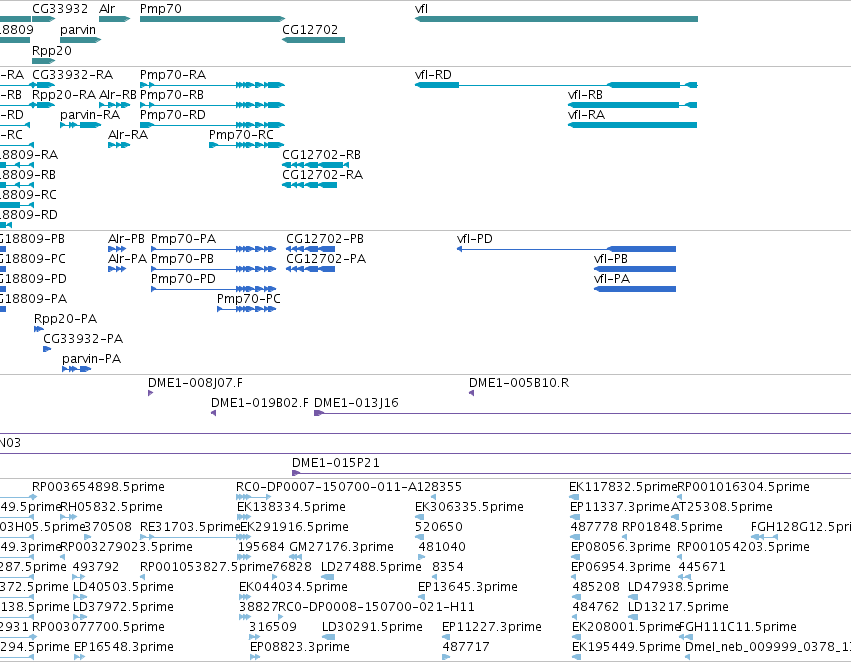Click BAC clone DME1-013J16
The height and width of the screenshot is (662, 851).
(582, 413)
